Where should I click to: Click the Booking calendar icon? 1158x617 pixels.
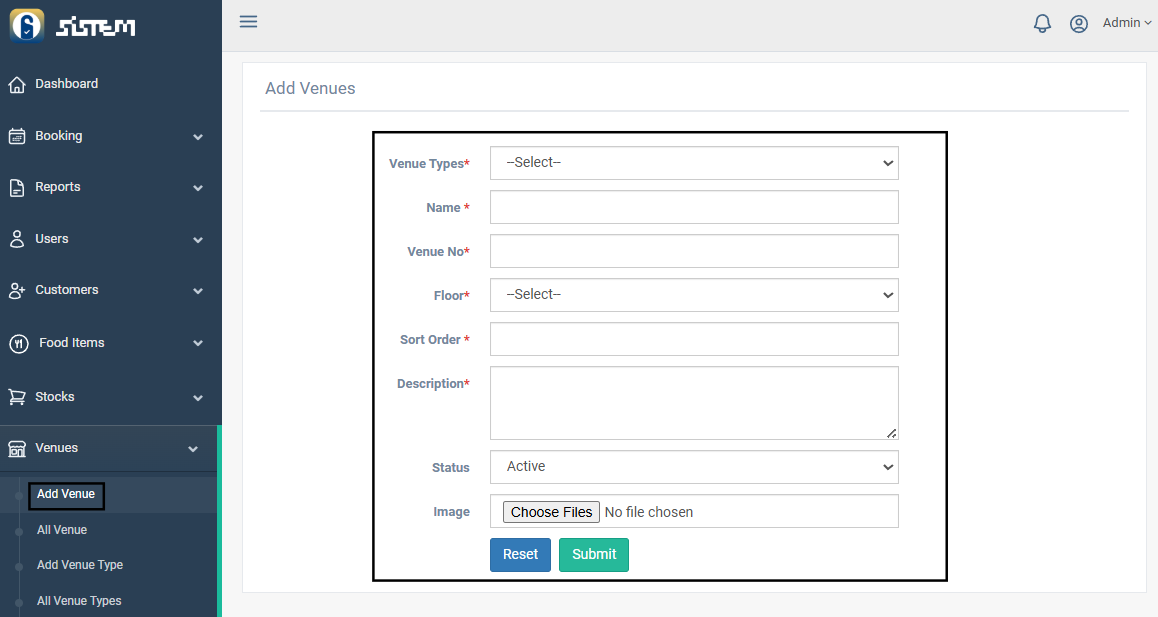click(17, 136)
